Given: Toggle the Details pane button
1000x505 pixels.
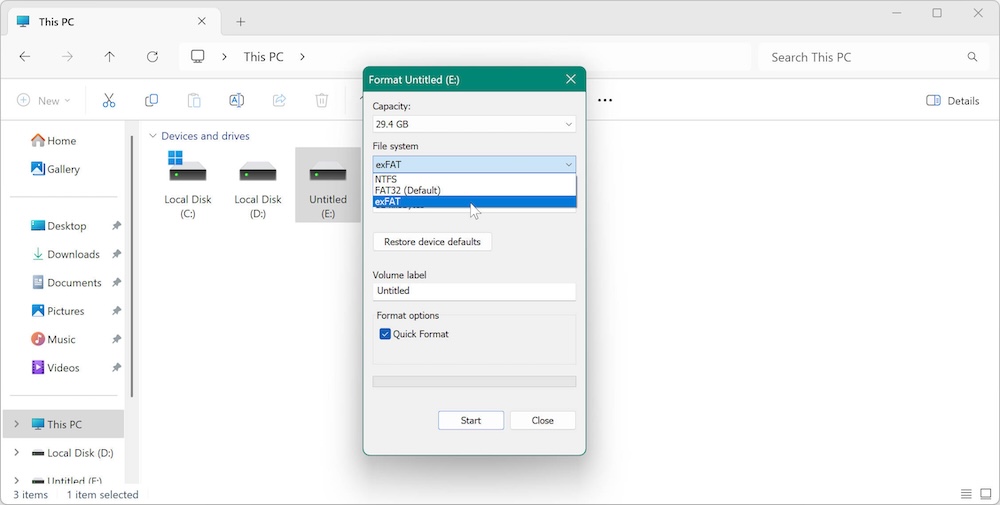Looking at the screenshot, I should pos(952,100).
